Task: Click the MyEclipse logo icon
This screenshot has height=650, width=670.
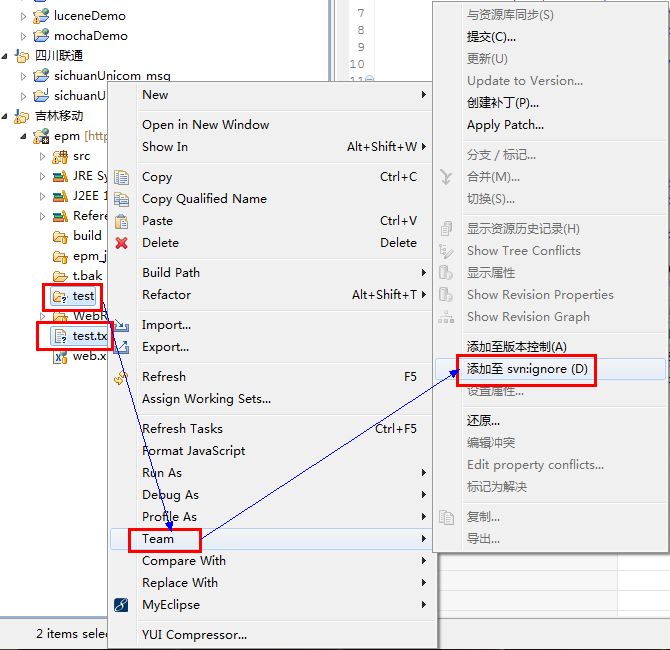Action: (x=121, y=605)
